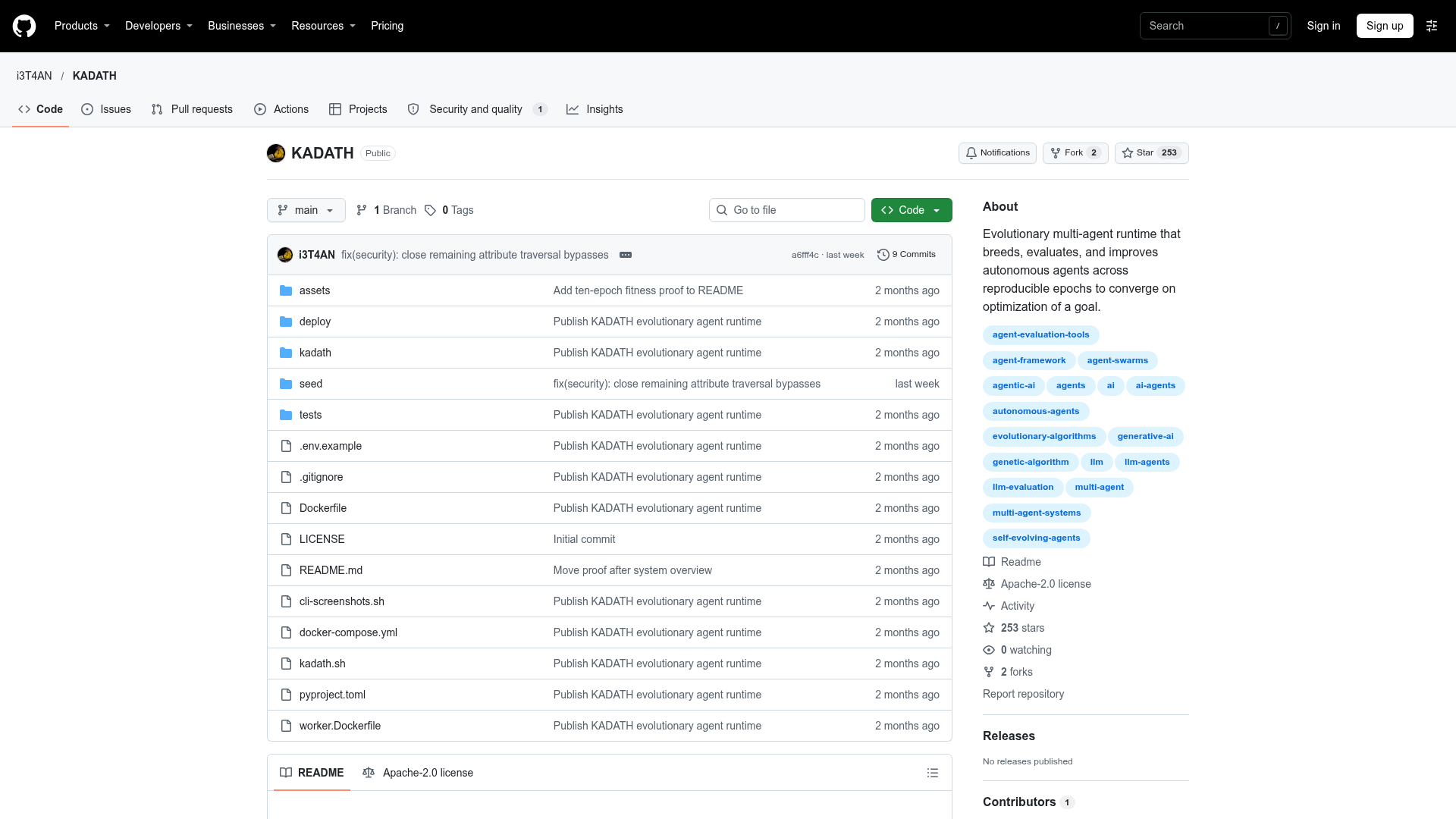Star the KADATH repository
Screen dimensions: 1456x819
tap(1151, 153)
